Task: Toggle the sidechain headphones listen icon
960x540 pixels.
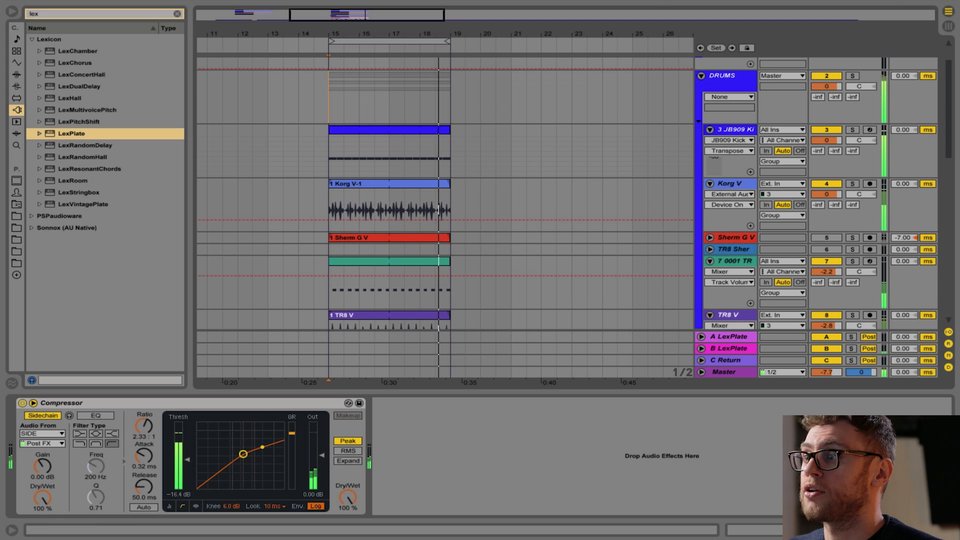Action: (69, 416)
